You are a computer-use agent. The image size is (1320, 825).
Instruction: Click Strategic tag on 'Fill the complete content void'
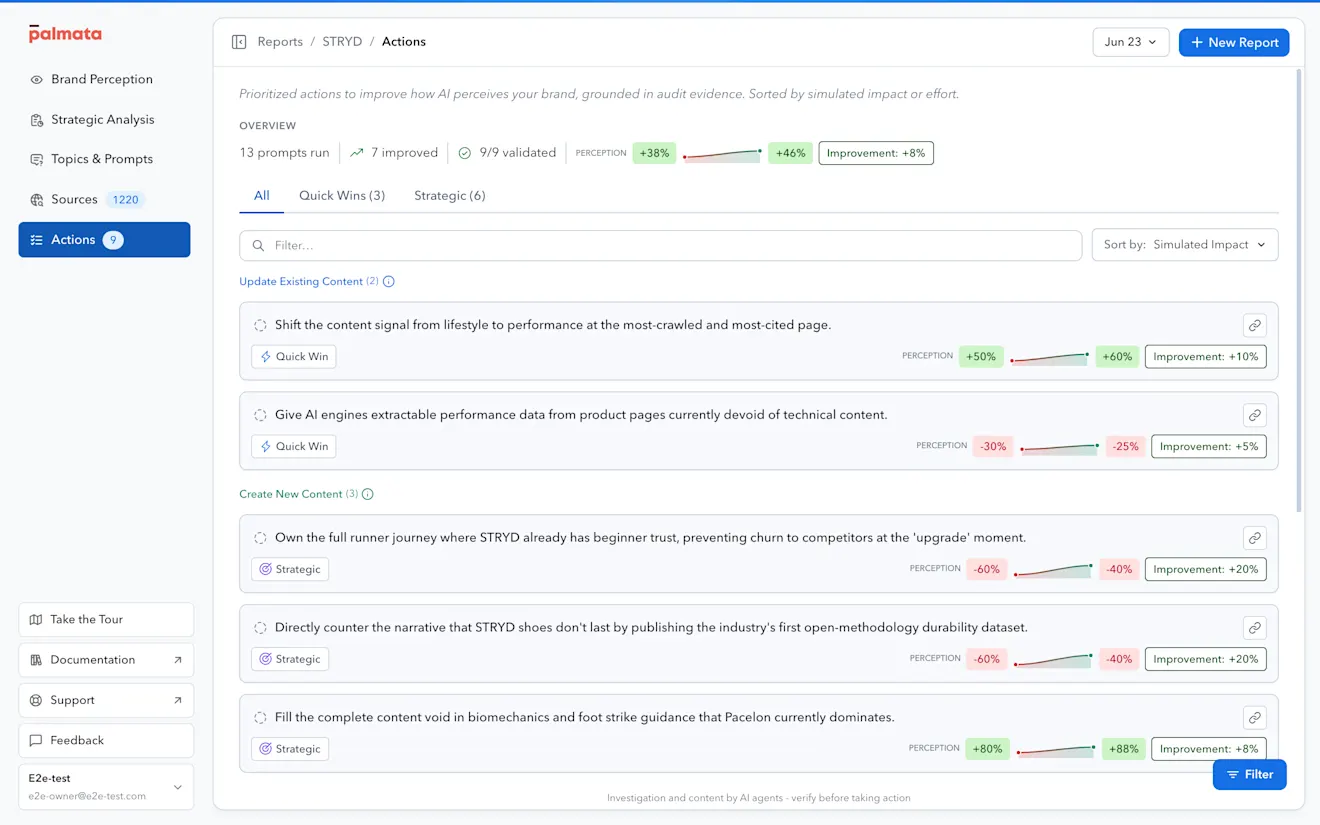pos(290,749)
